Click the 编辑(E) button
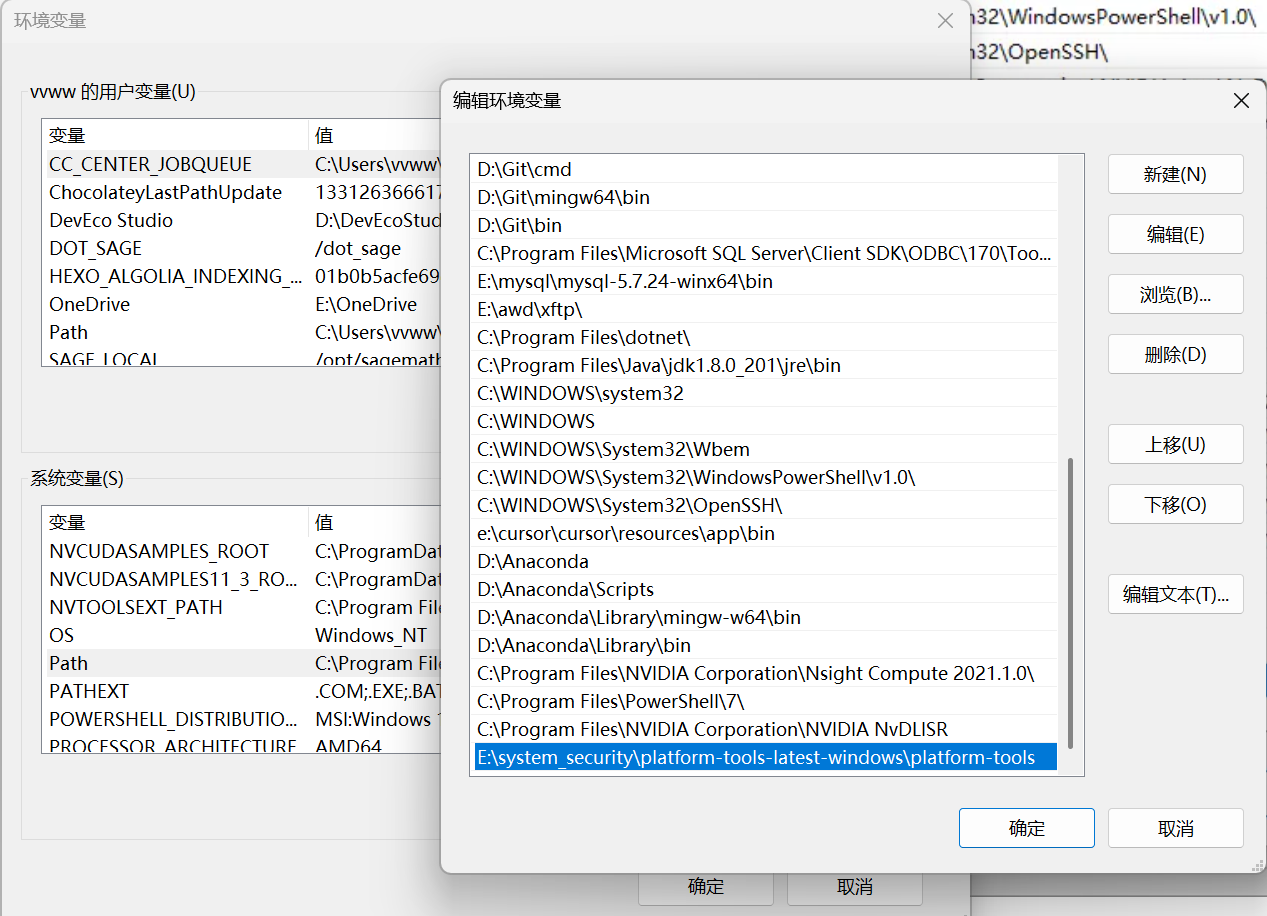 click(x=1175, y=235)
